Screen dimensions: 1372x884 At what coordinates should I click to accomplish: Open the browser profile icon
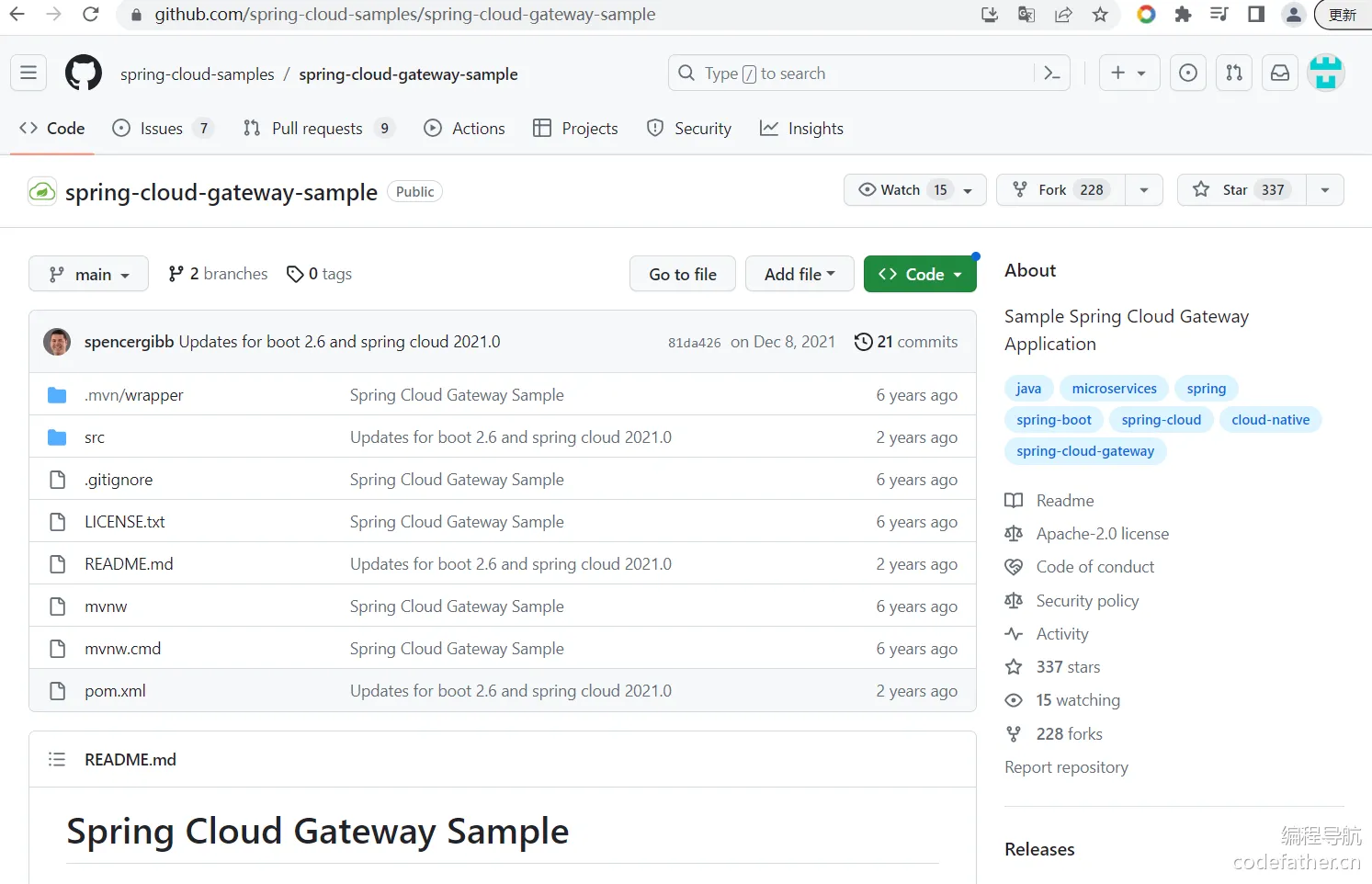click(x=1293, y=15)
